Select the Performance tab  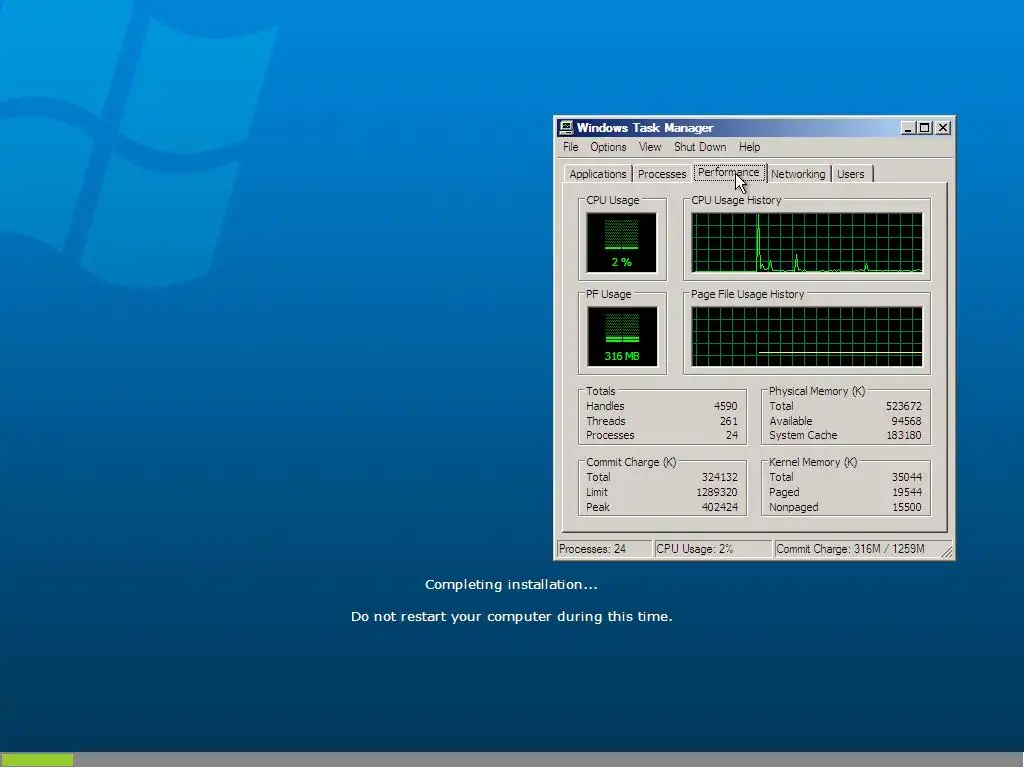729,172
